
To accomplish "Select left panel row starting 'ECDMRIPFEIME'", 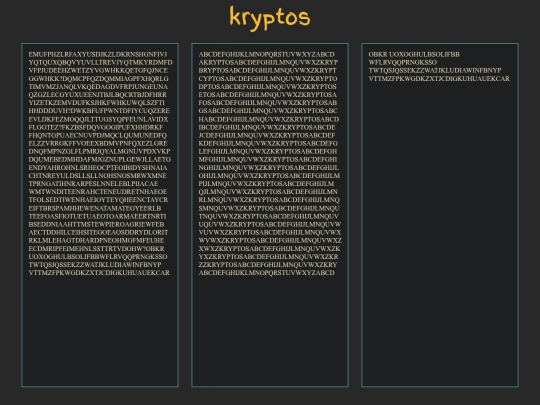I will point(96,249).
